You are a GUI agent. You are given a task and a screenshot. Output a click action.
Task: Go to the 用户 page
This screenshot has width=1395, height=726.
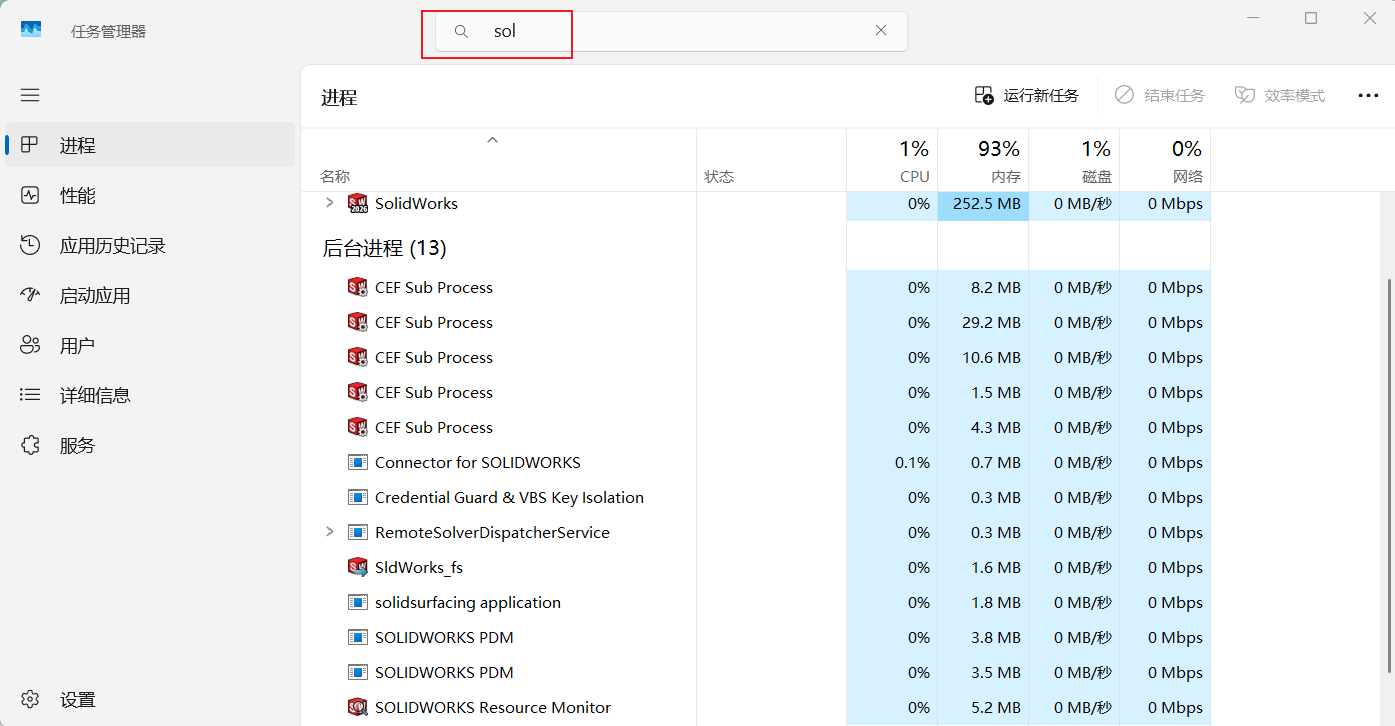pyautogui.click(x=150, y=345)
